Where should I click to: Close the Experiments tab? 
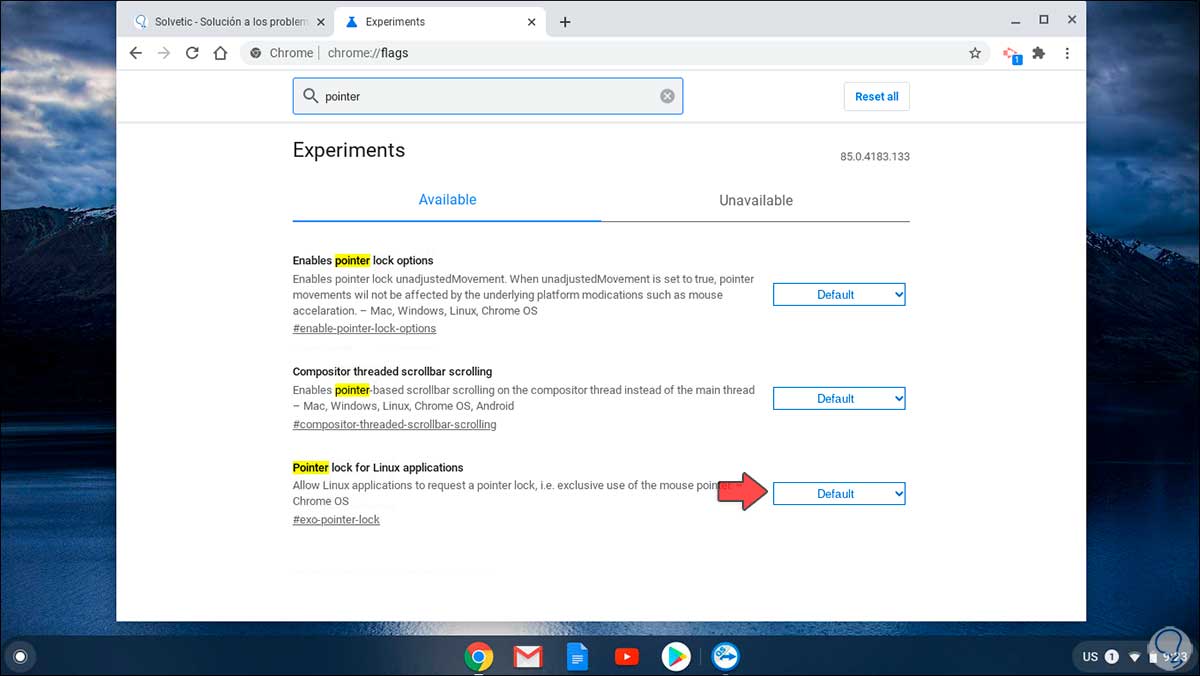click(534, 21)
